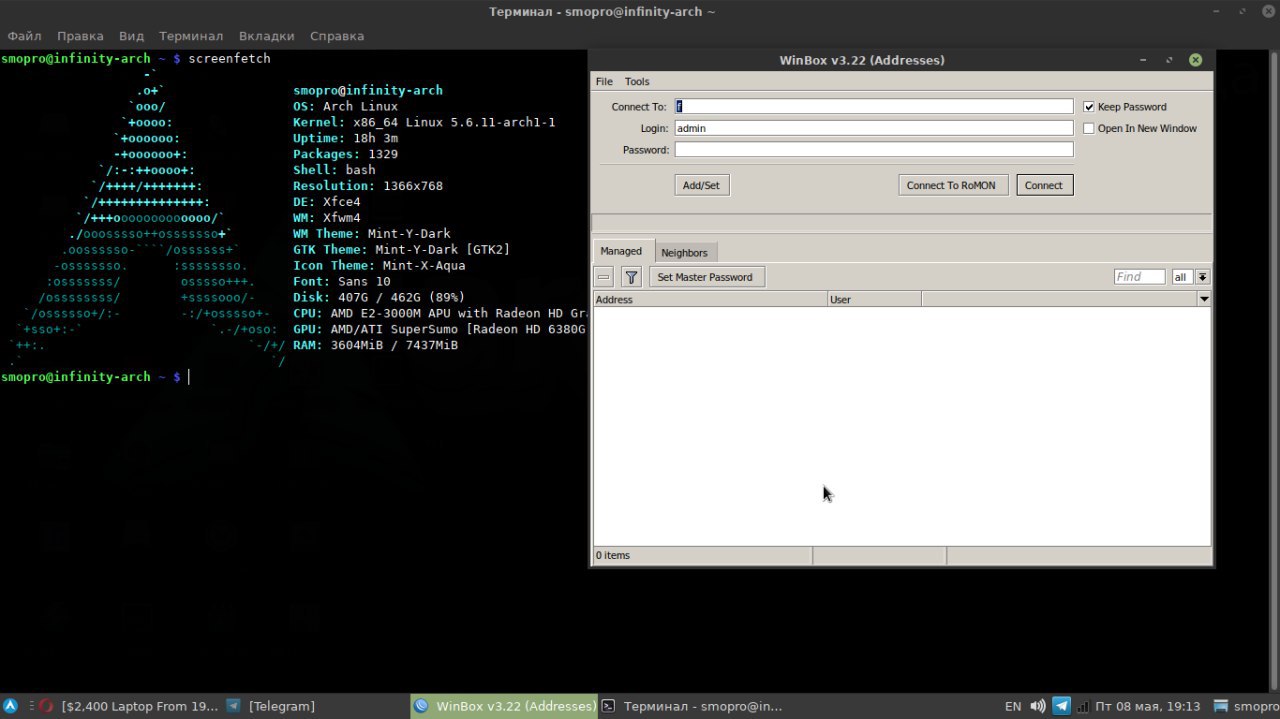Click the funnel filter icon in WinBox
The image size is (1280, 719).
point(631,277)
